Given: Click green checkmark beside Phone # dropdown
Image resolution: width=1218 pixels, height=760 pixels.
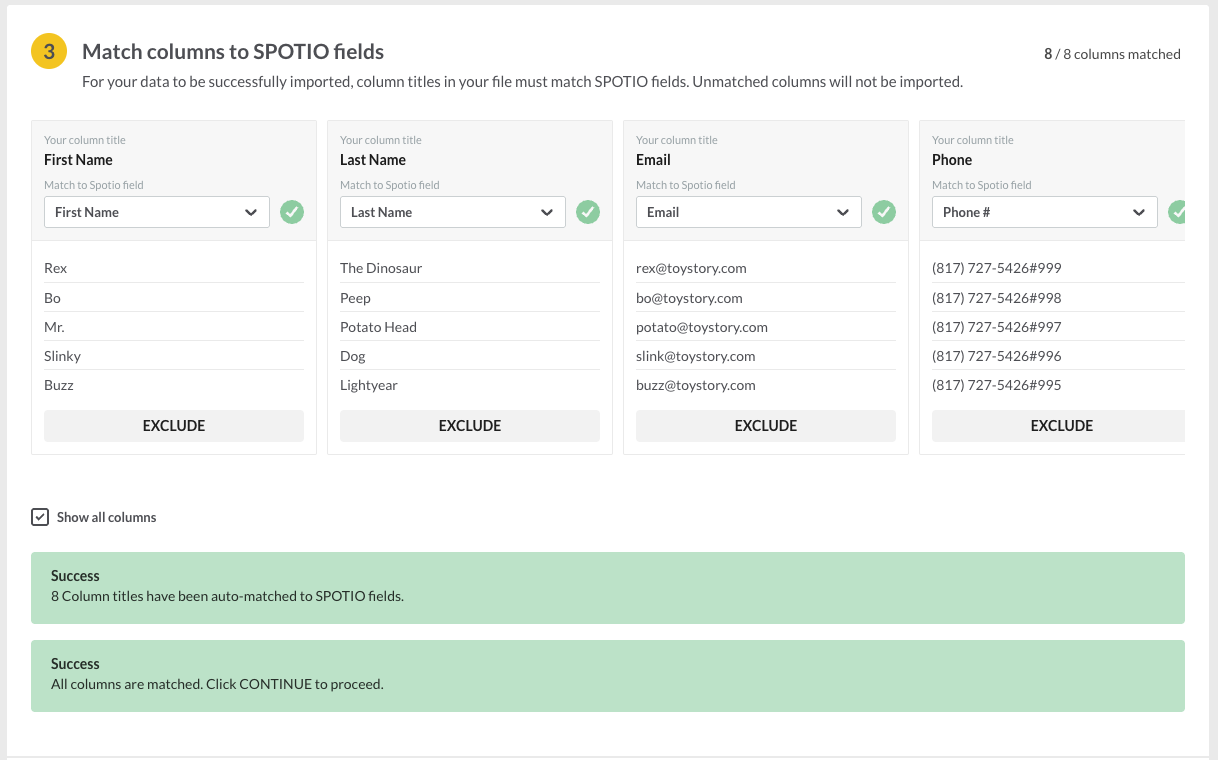Looking at the screenshot, I should click(1177, 212).
